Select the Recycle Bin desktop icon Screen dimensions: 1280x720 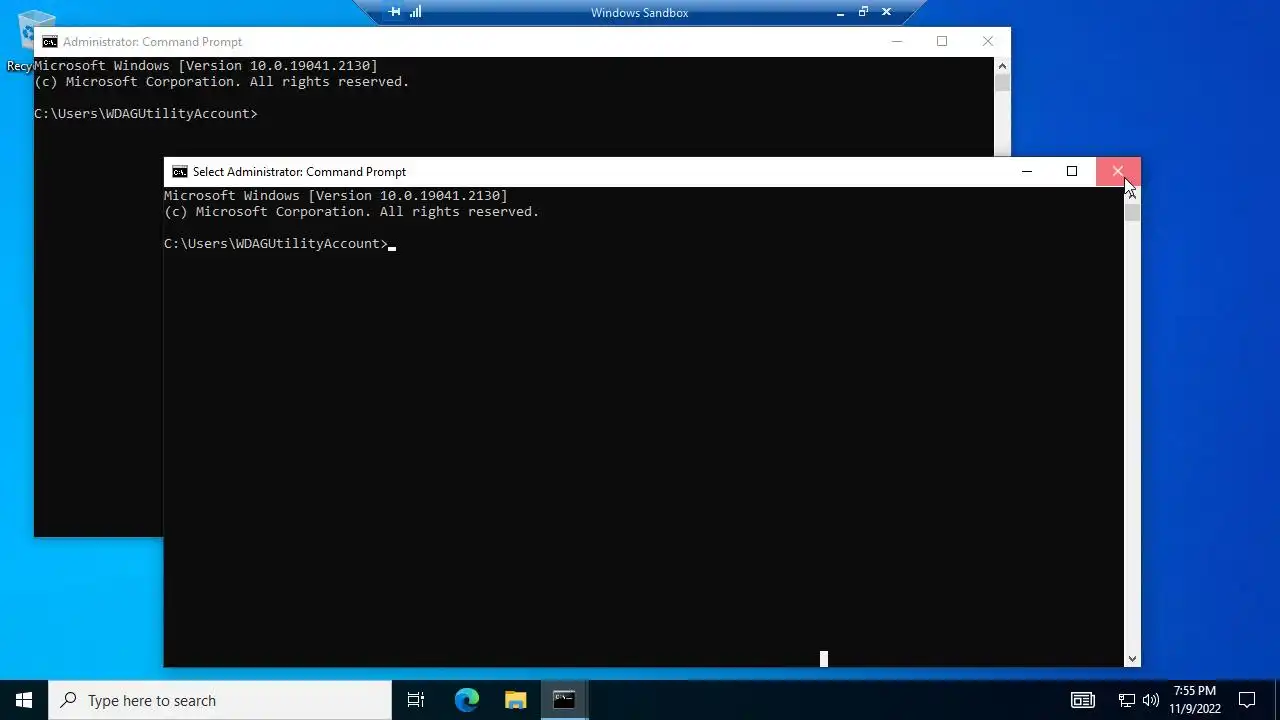point(28,40)
